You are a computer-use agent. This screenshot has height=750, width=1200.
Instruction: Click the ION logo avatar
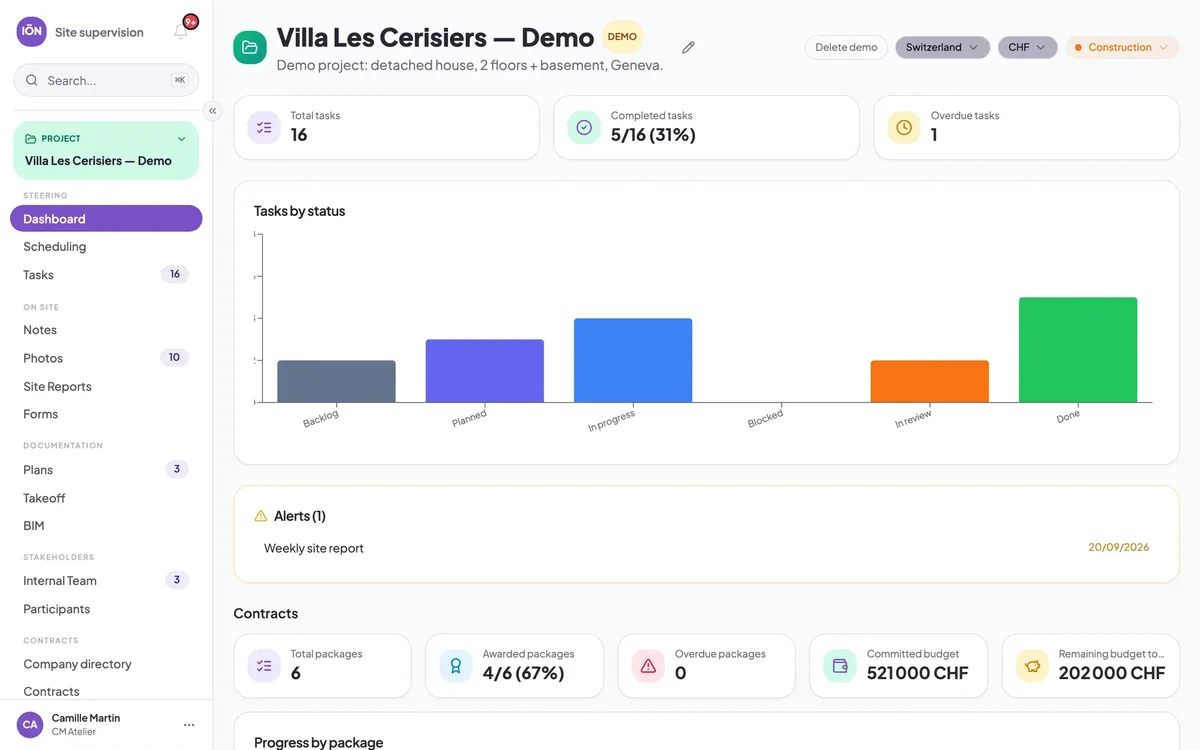32,31
